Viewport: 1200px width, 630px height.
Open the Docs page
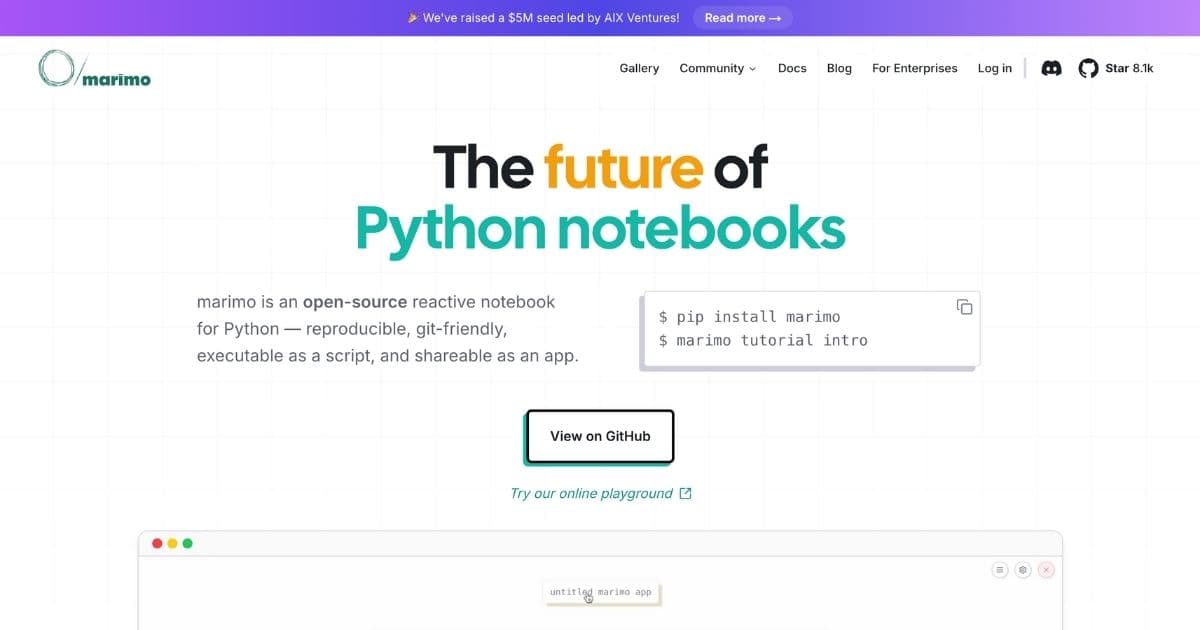coord(792,68)
